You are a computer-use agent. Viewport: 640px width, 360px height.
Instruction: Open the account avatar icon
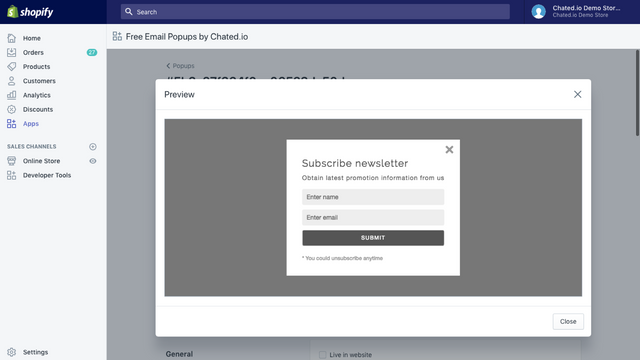538,11
